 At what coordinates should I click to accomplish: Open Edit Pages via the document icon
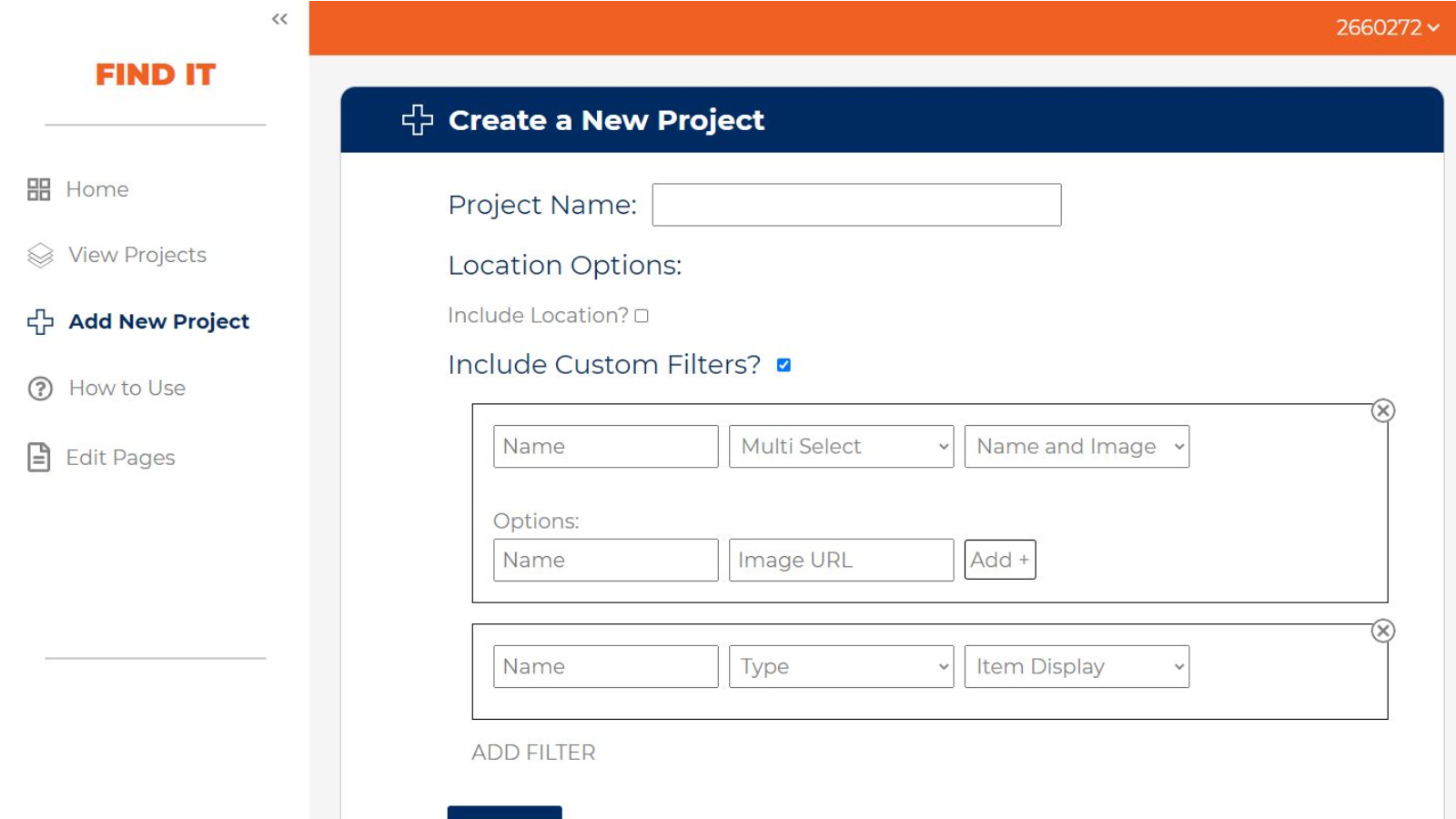pyautogui.click(x=39, y=458)
